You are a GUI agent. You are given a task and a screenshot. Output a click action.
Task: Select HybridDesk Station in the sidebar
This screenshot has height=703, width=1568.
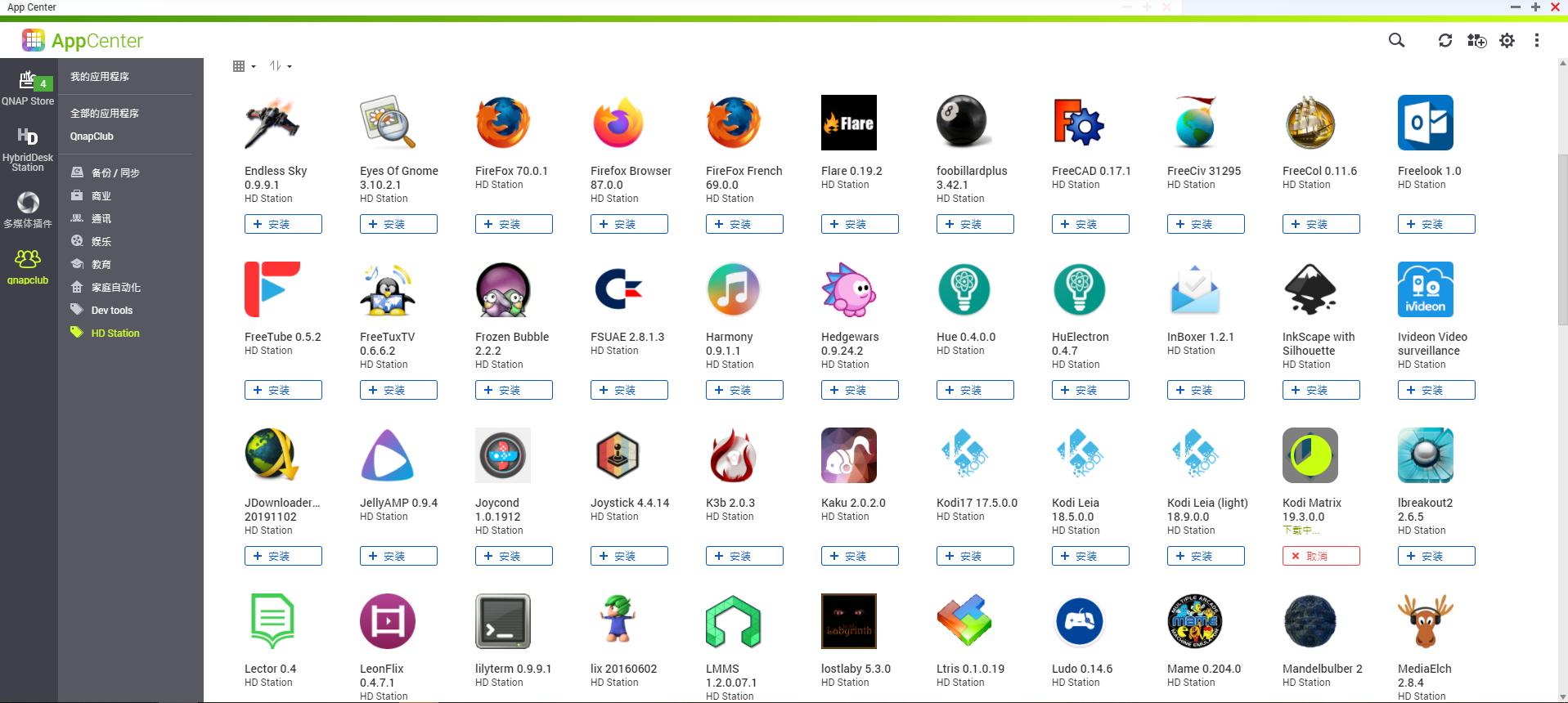(x=28, y=149)
